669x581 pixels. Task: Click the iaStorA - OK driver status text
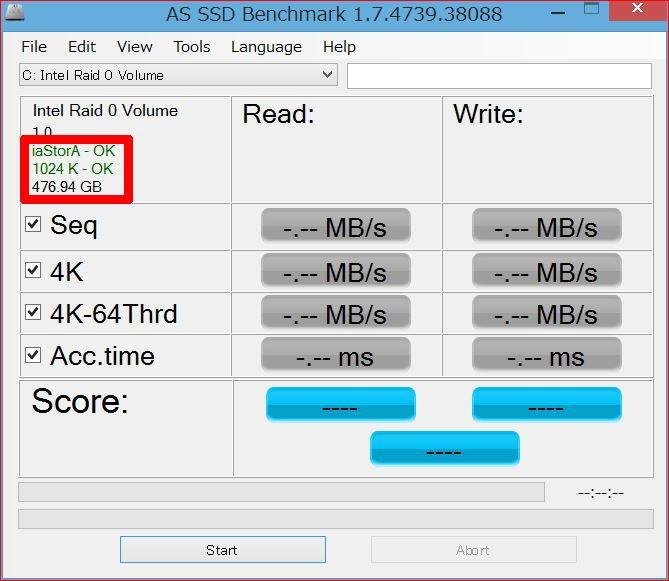point(73,151)
